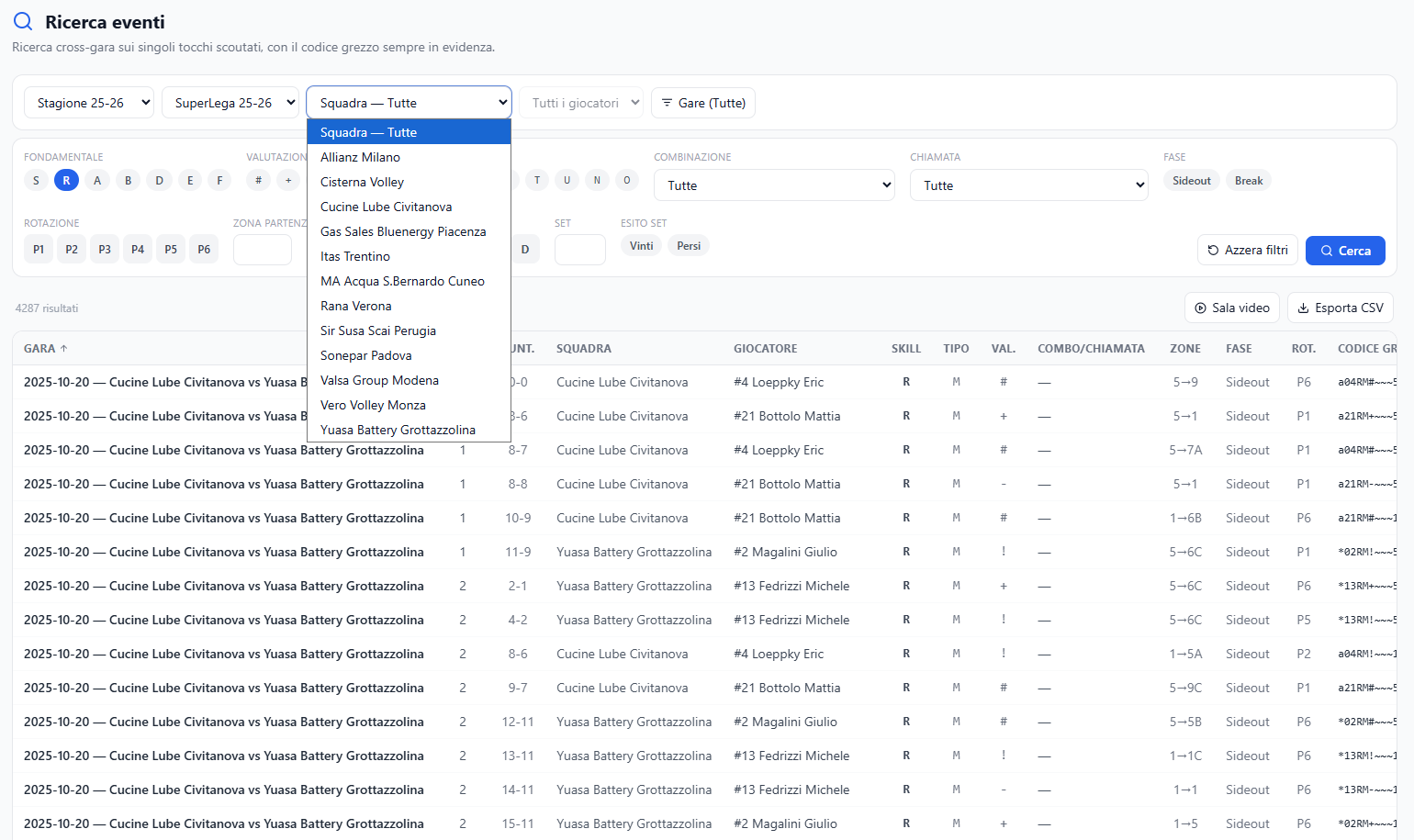Click the sort arrow on GARA column
This screenshot has height=840, width=1414.
[x=63, y=349]
